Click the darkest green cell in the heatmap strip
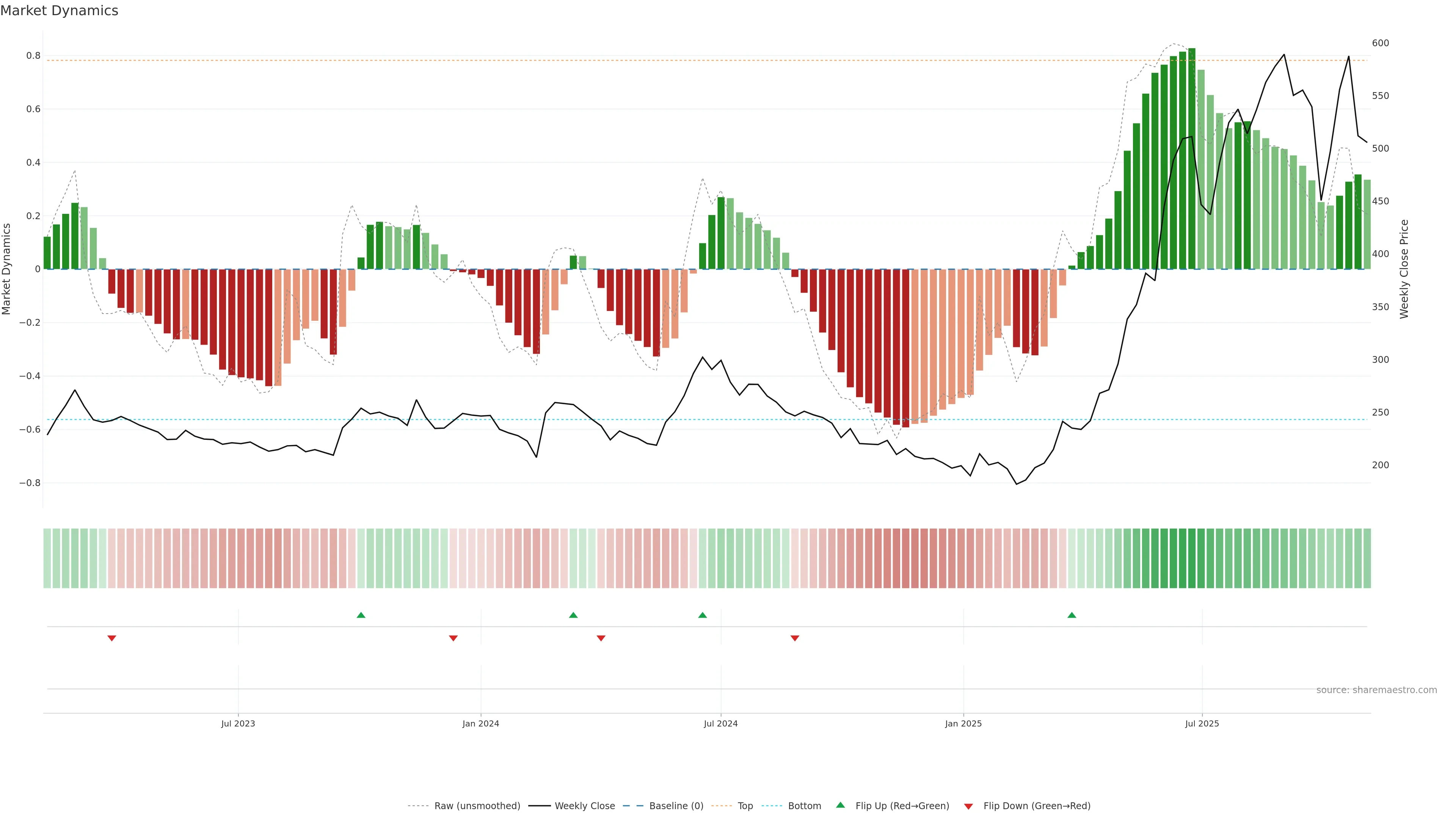 [x=1191, y=559]
